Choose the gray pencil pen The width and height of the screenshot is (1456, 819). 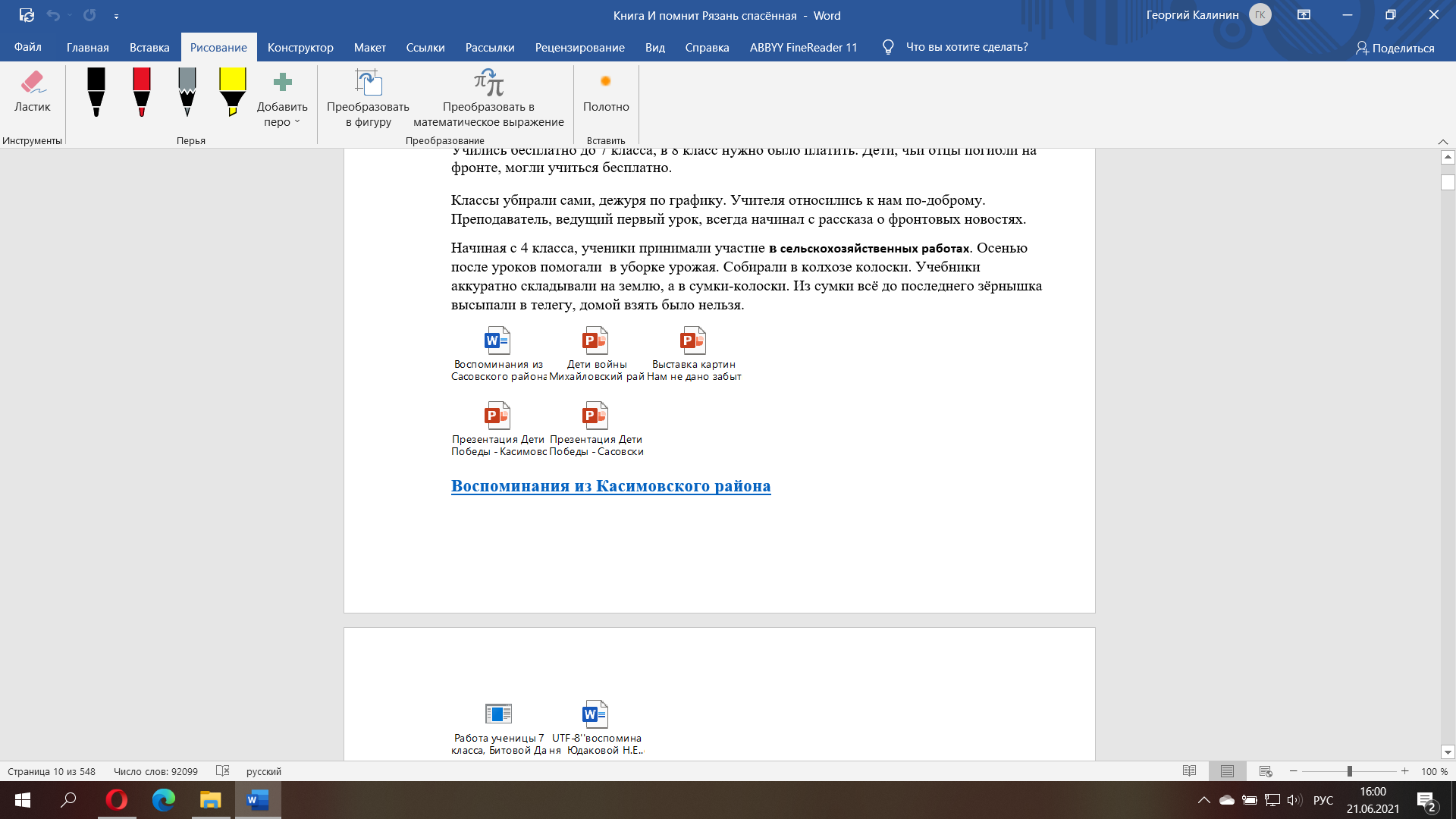tap(187, 93)
